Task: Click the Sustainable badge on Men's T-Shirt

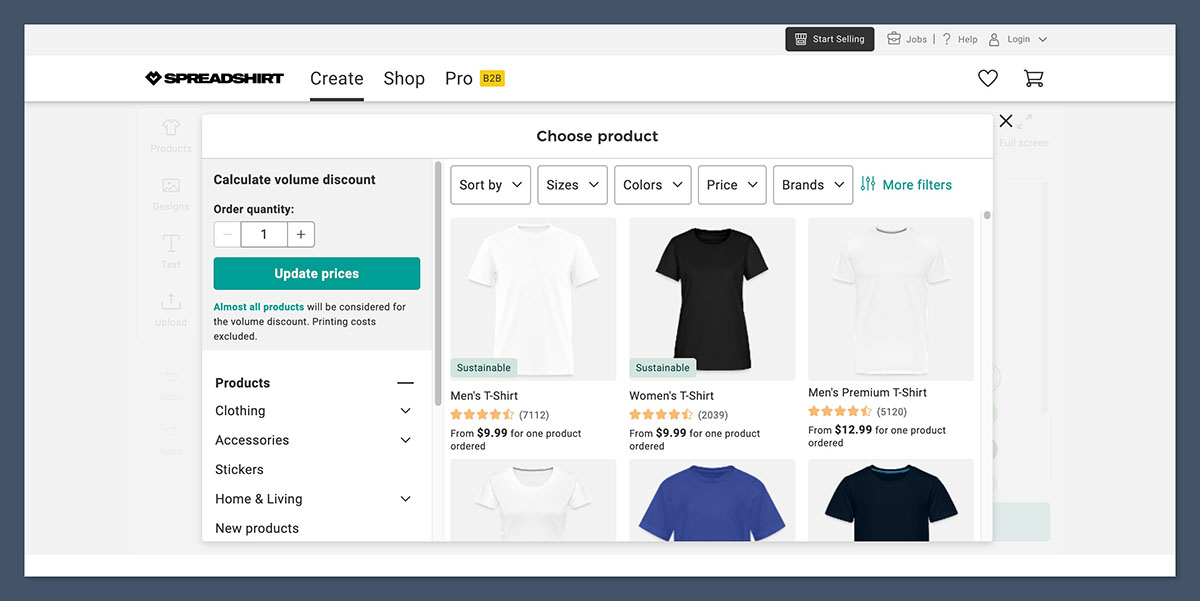Action: (484, 368)
